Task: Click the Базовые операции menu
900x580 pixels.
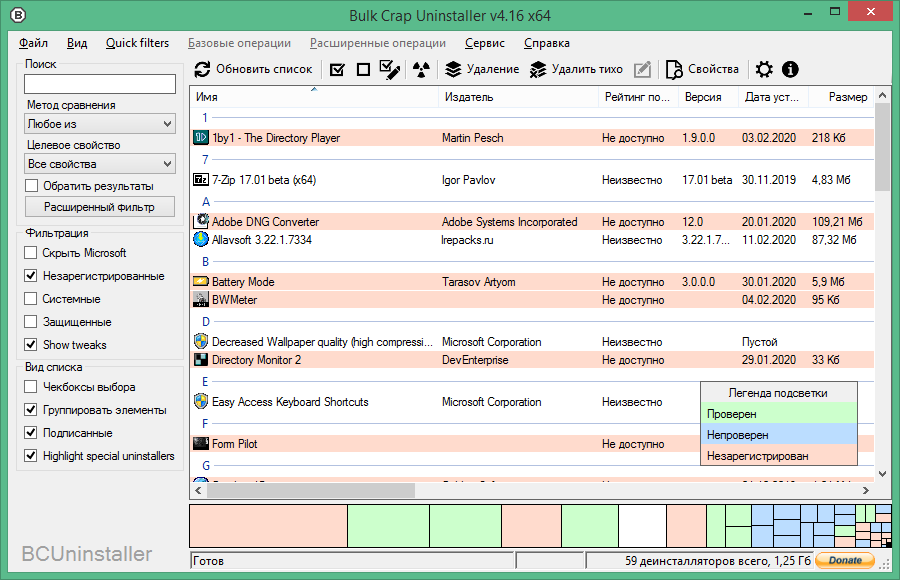Action: pyautogui.click(x=239, y=43)
